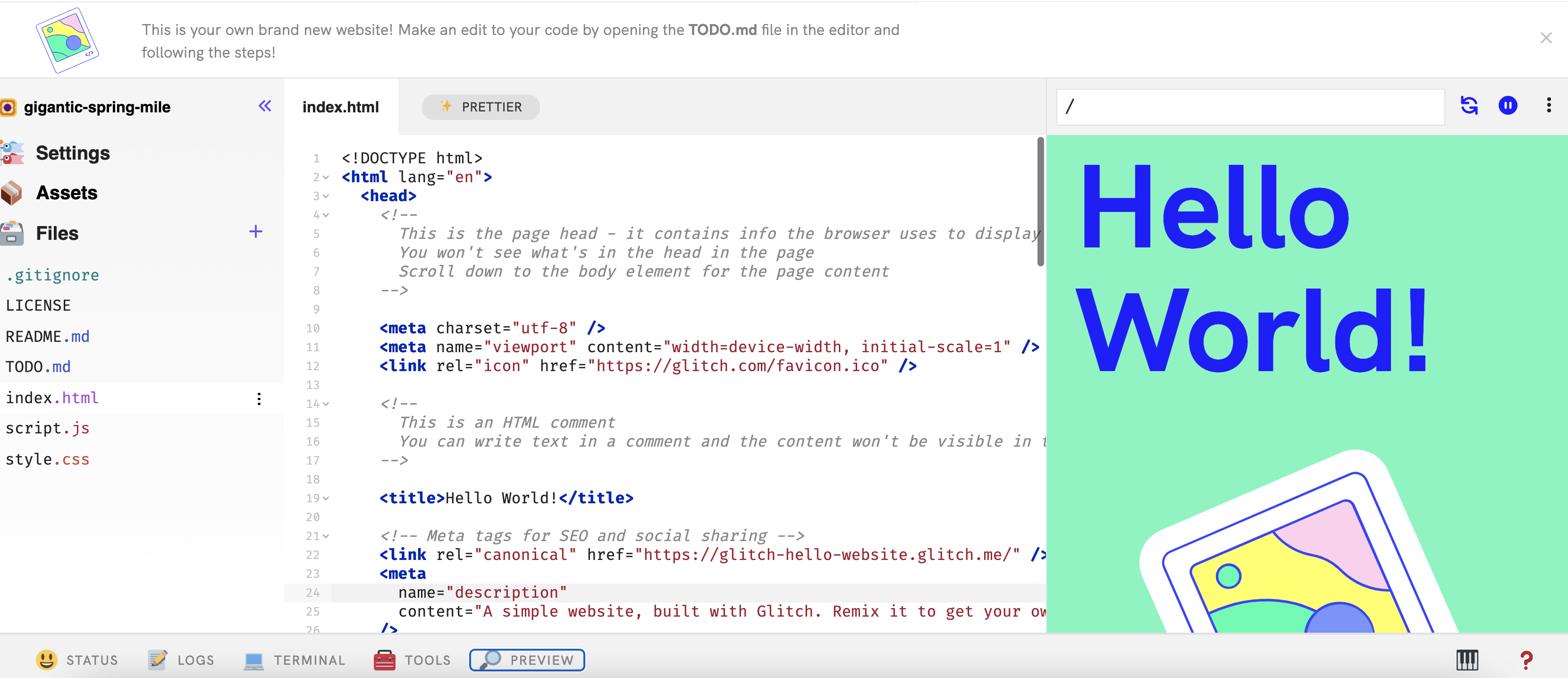Click the editor vertical scrollbar
Image resolution: width=1568 pixels, height=678 pixels.
(x=1040, y=202)
